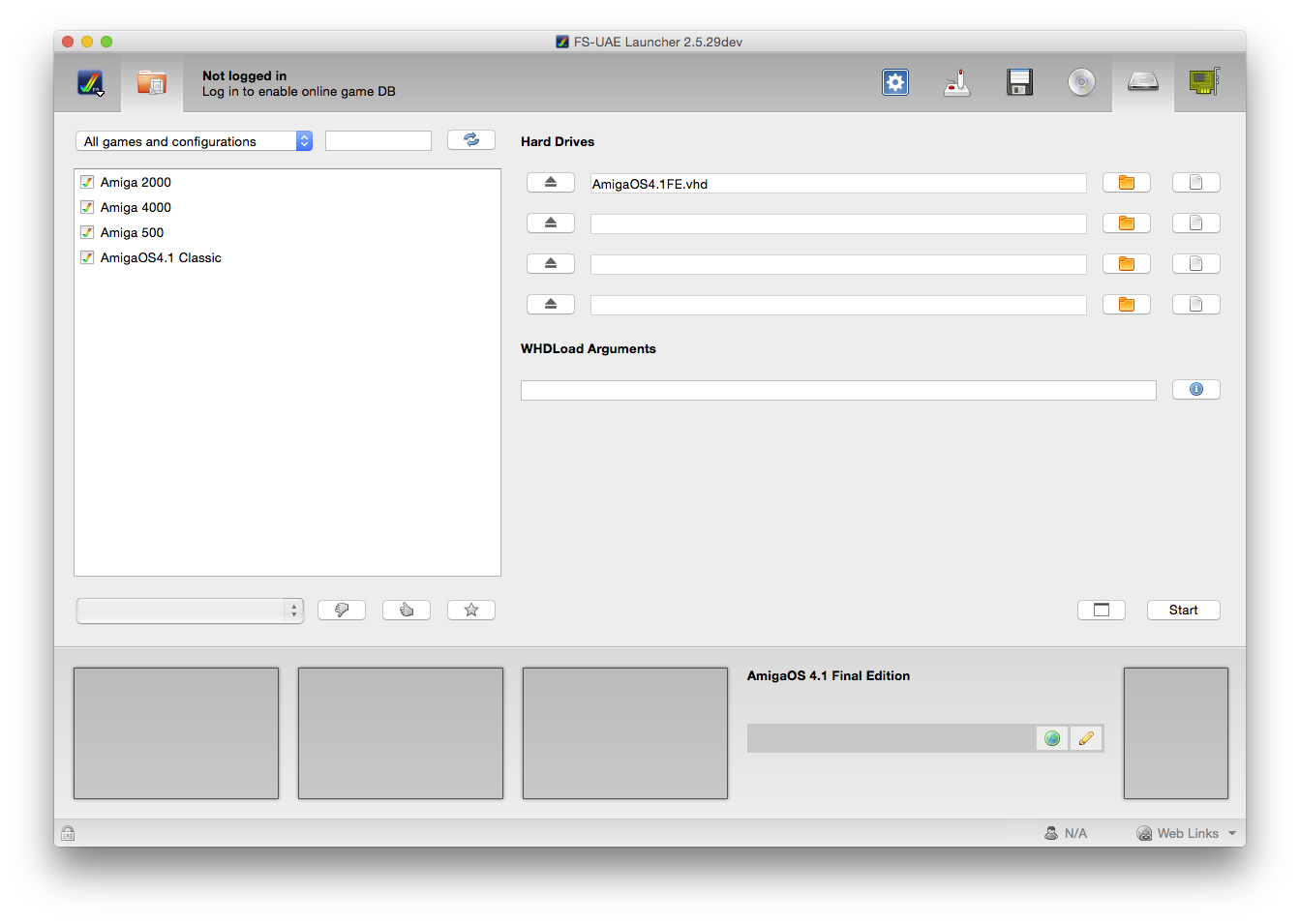Click the lock icon in status bar

coord(68,833)
